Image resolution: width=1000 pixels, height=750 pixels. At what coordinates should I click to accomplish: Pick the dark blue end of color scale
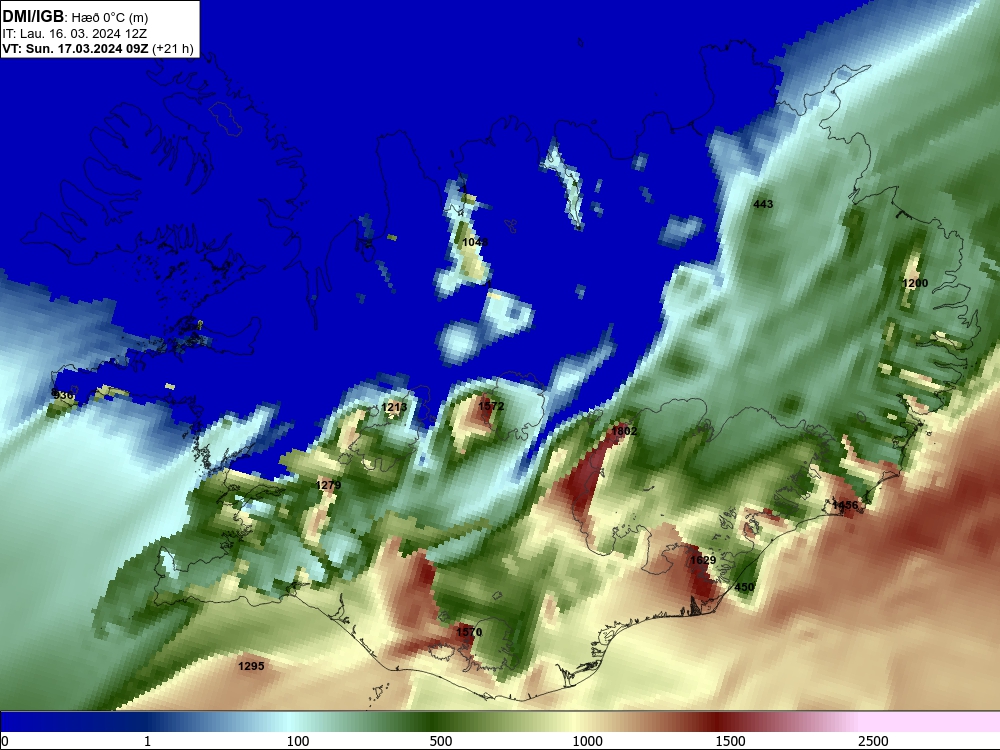point(13,721)
